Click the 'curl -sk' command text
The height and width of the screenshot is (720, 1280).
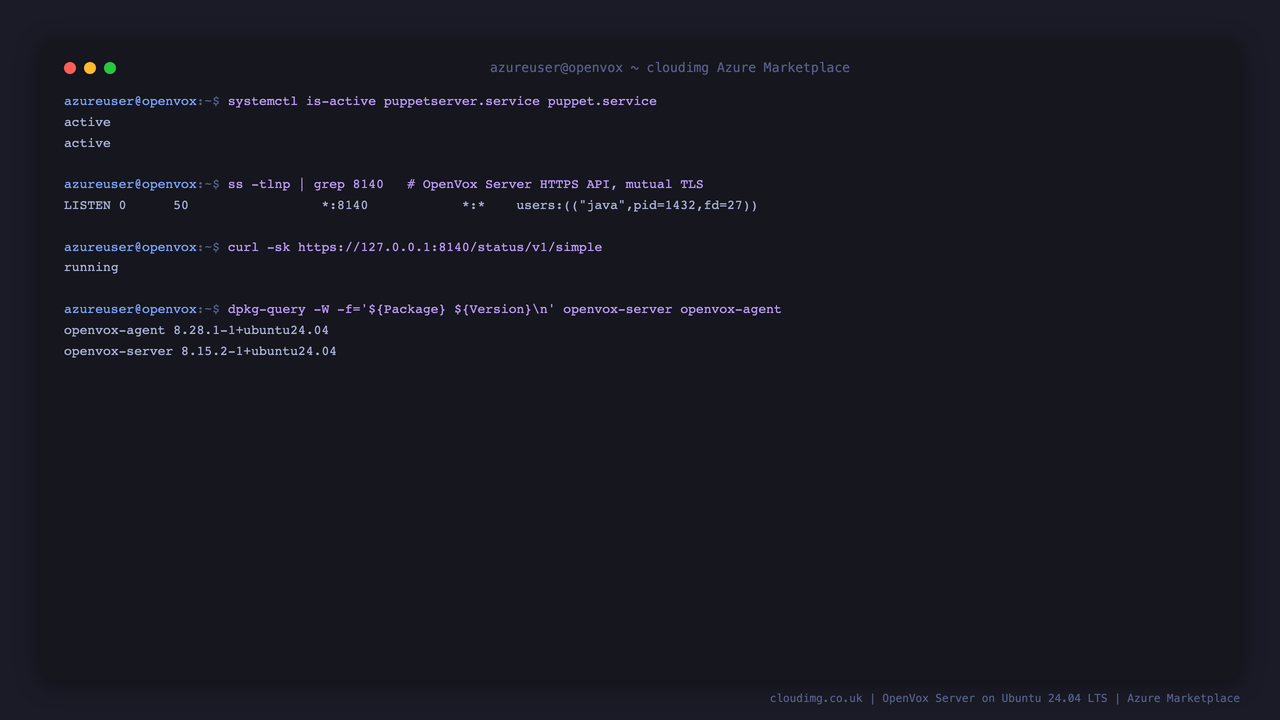259,247
